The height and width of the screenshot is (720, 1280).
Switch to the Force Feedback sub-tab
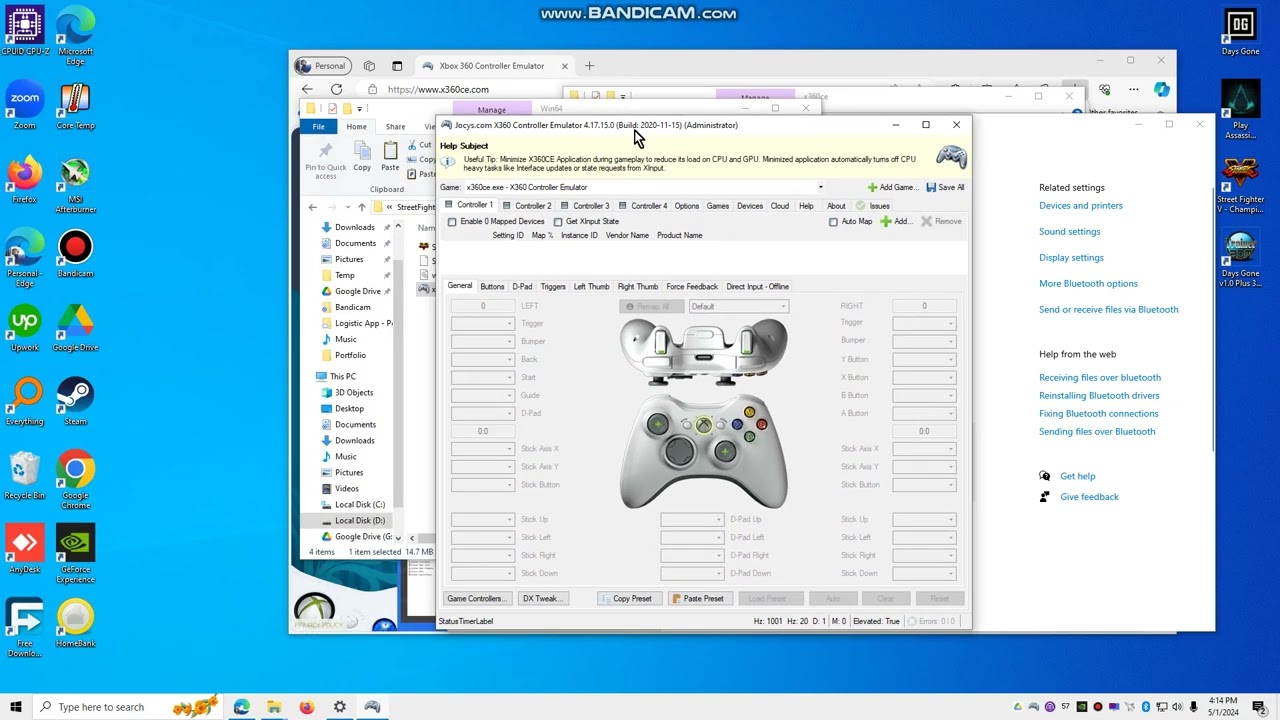[x=692, y=287]
